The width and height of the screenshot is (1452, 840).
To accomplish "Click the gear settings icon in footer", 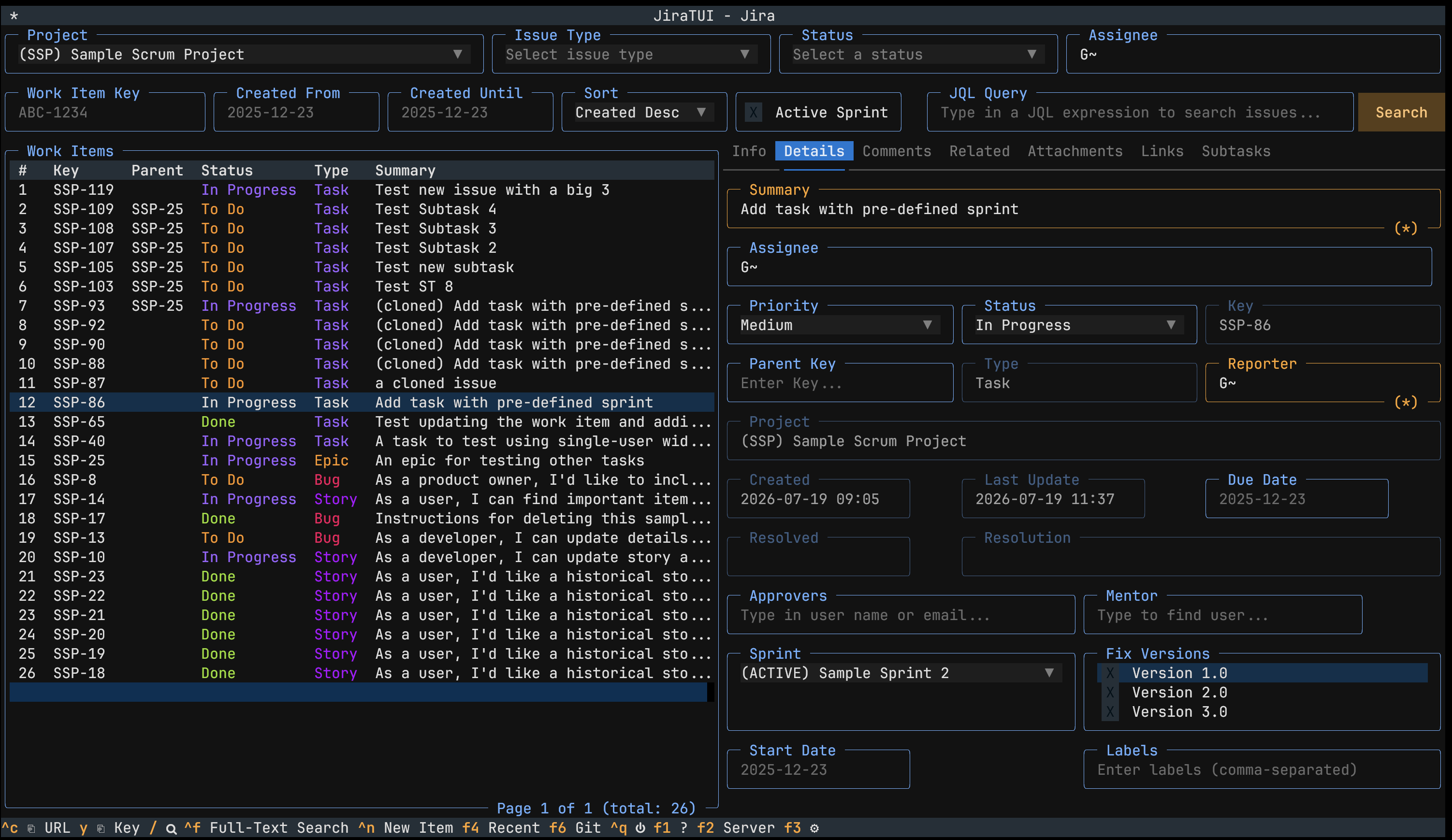I will [814, 828].
